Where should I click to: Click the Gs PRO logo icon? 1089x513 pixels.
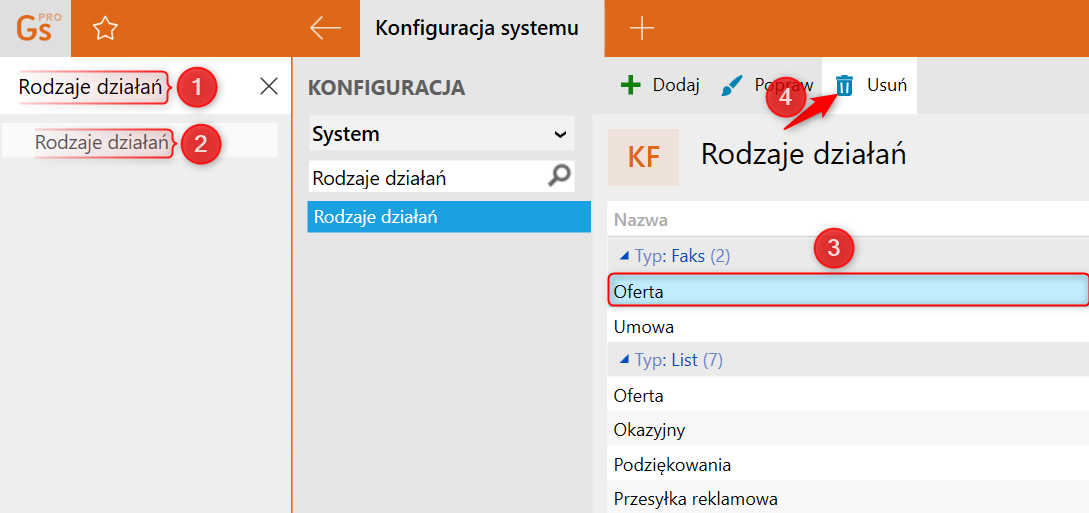click(x=35, y=28)
